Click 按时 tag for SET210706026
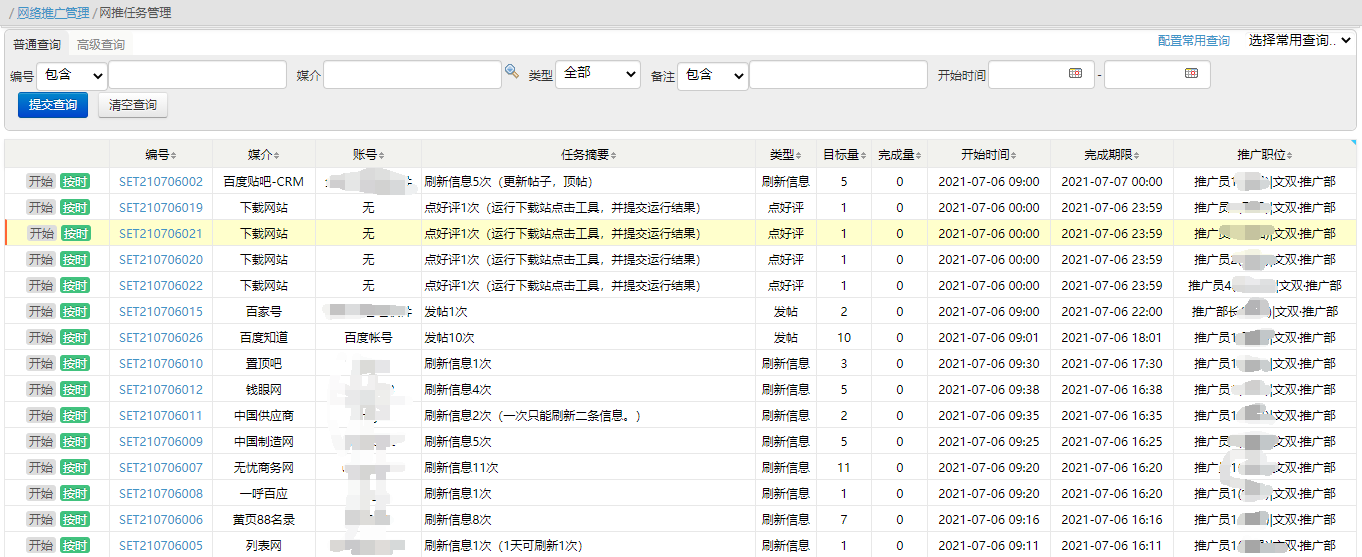The width and height of the screenshot is (1362, 557). pyautogui.click(x=75, y=338)
